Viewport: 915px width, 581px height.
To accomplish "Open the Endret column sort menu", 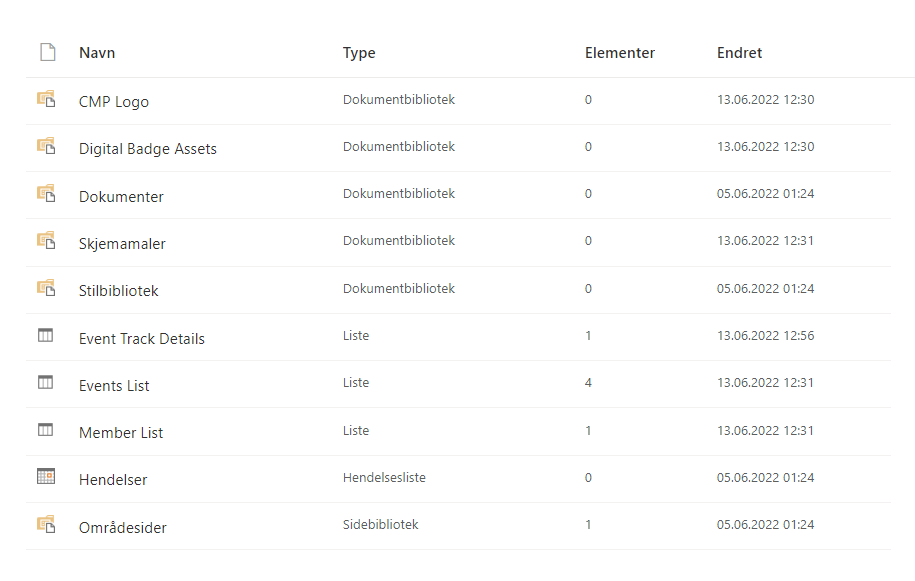I will coord(739,52).
